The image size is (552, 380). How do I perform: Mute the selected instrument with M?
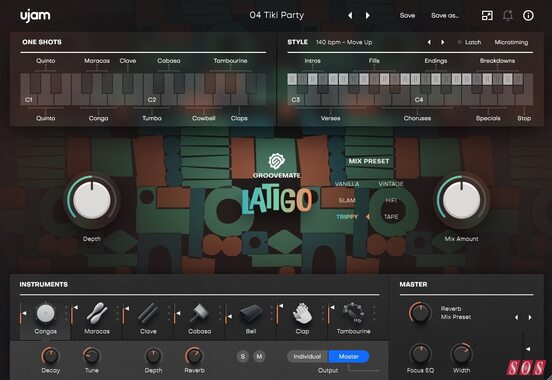[259, 356]
